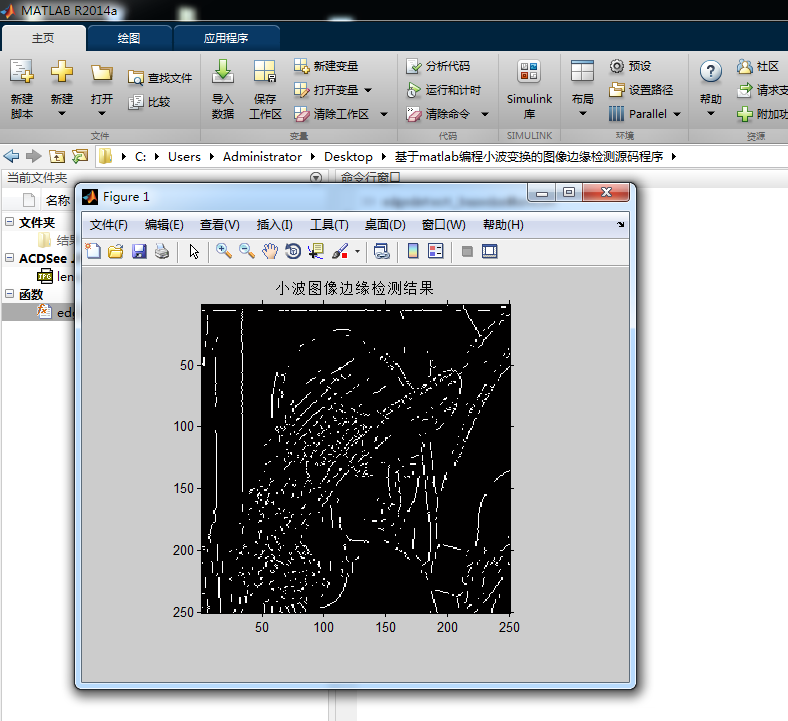Click Administrator in the address path
The height and width of the screenshot is (721, 788).
pyautogui.click(x=262, y=157)
